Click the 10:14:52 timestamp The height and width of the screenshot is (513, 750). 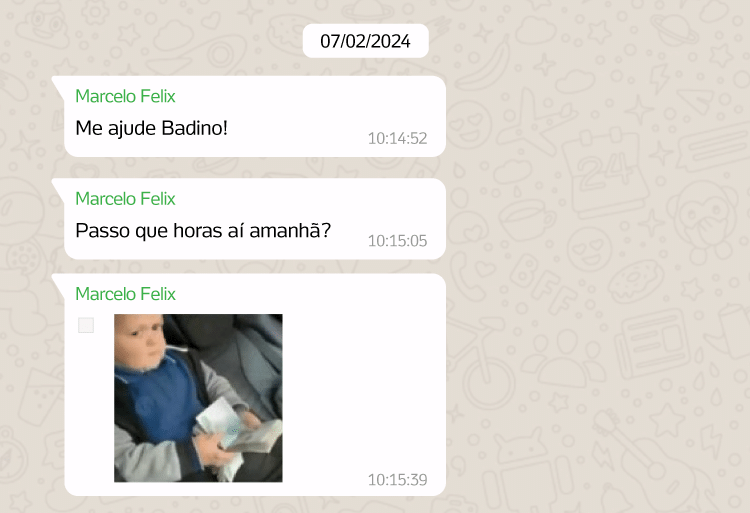click(x=397, y=138)
